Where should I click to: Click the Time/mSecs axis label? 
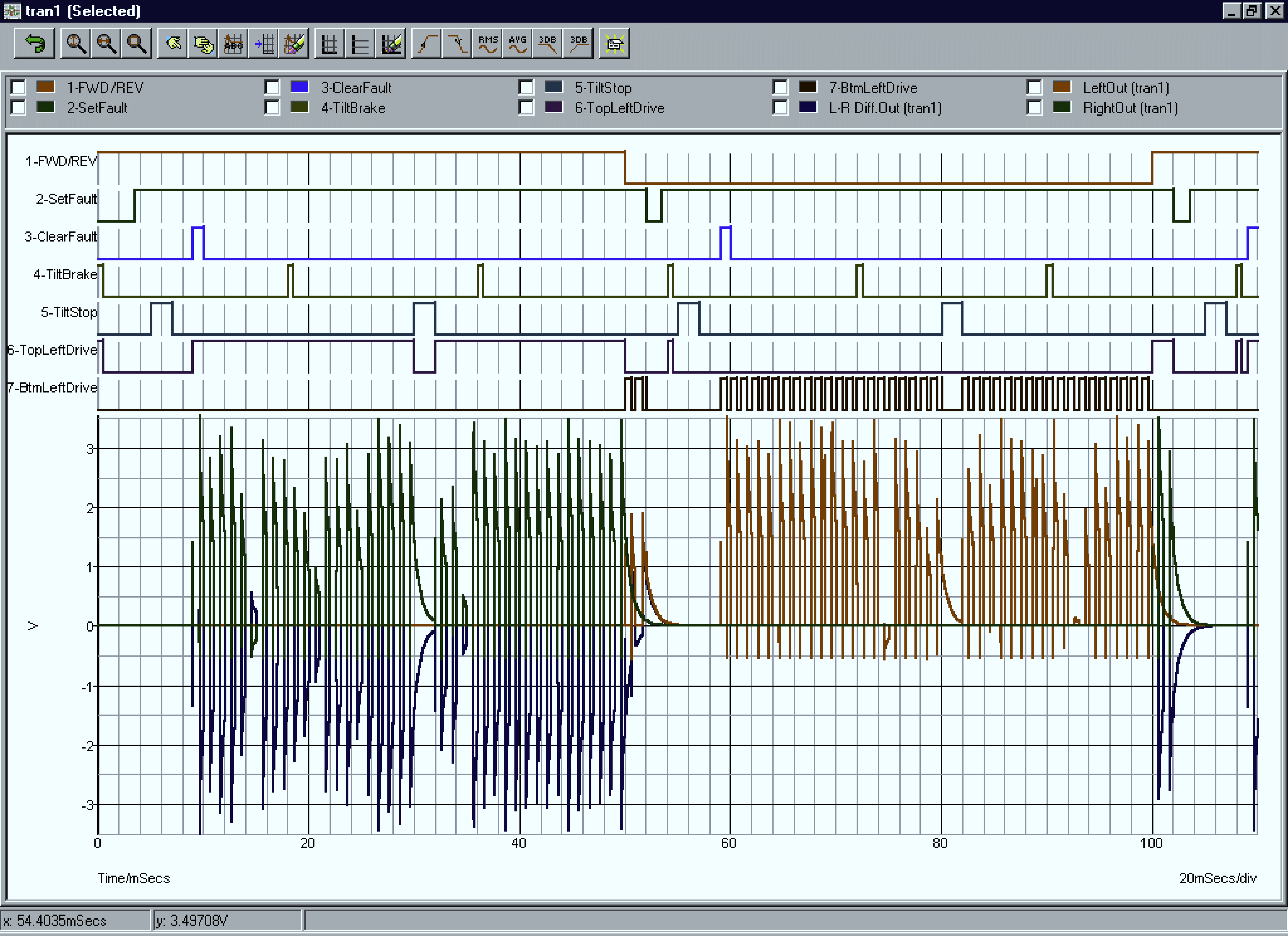click(134, 878)
